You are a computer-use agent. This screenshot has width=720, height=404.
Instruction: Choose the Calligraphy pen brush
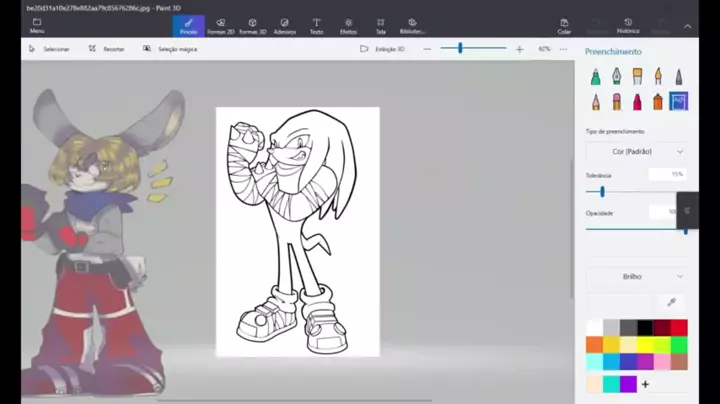617,77
